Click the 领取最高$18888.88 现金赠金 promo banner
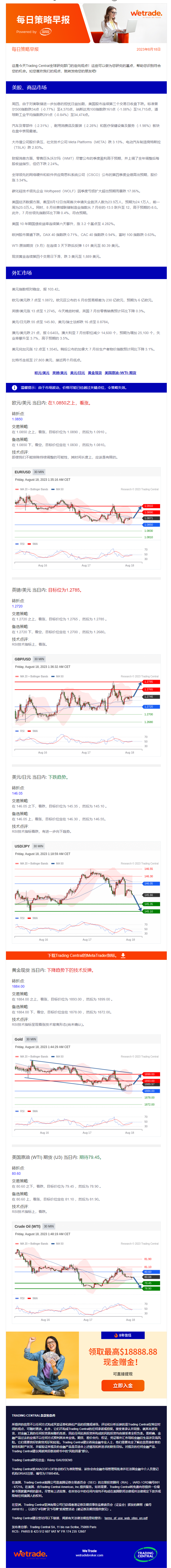Screen dimensions: 171x1568 pyautogui.click(x=86, y=1365)
